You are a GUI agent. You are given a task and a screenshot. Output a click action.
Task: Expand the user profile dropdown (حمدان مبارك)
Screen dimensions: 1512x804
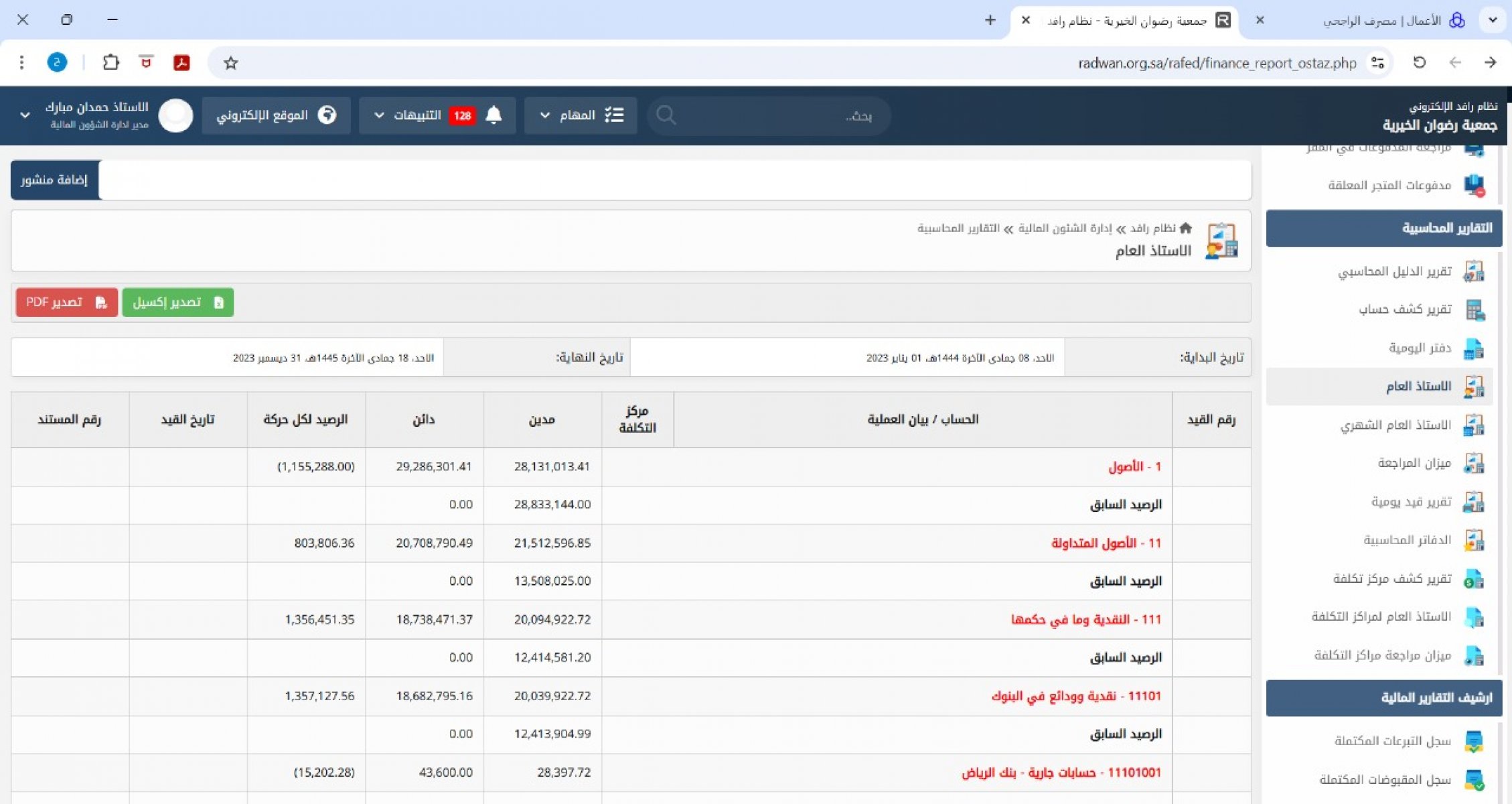25,115
